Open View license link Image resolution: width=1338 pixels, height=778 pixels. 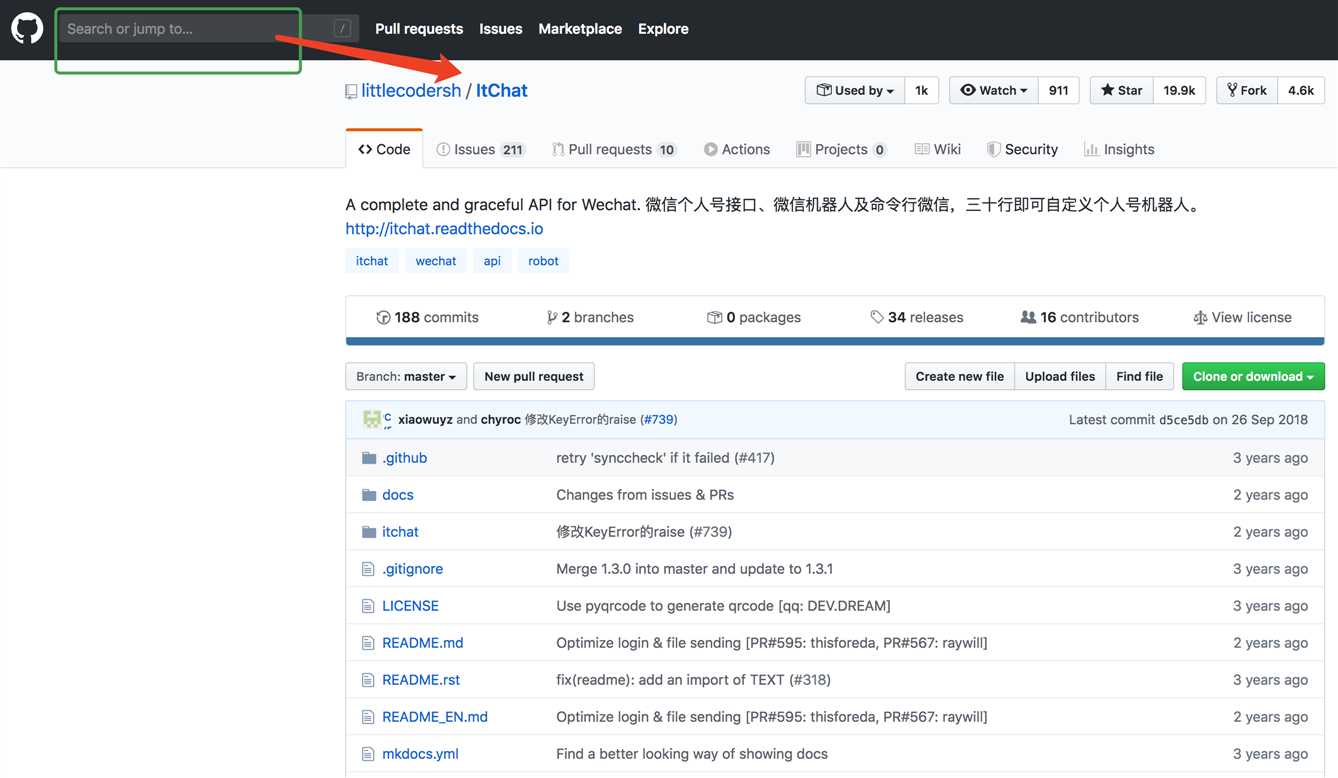tap(1242, 317)
